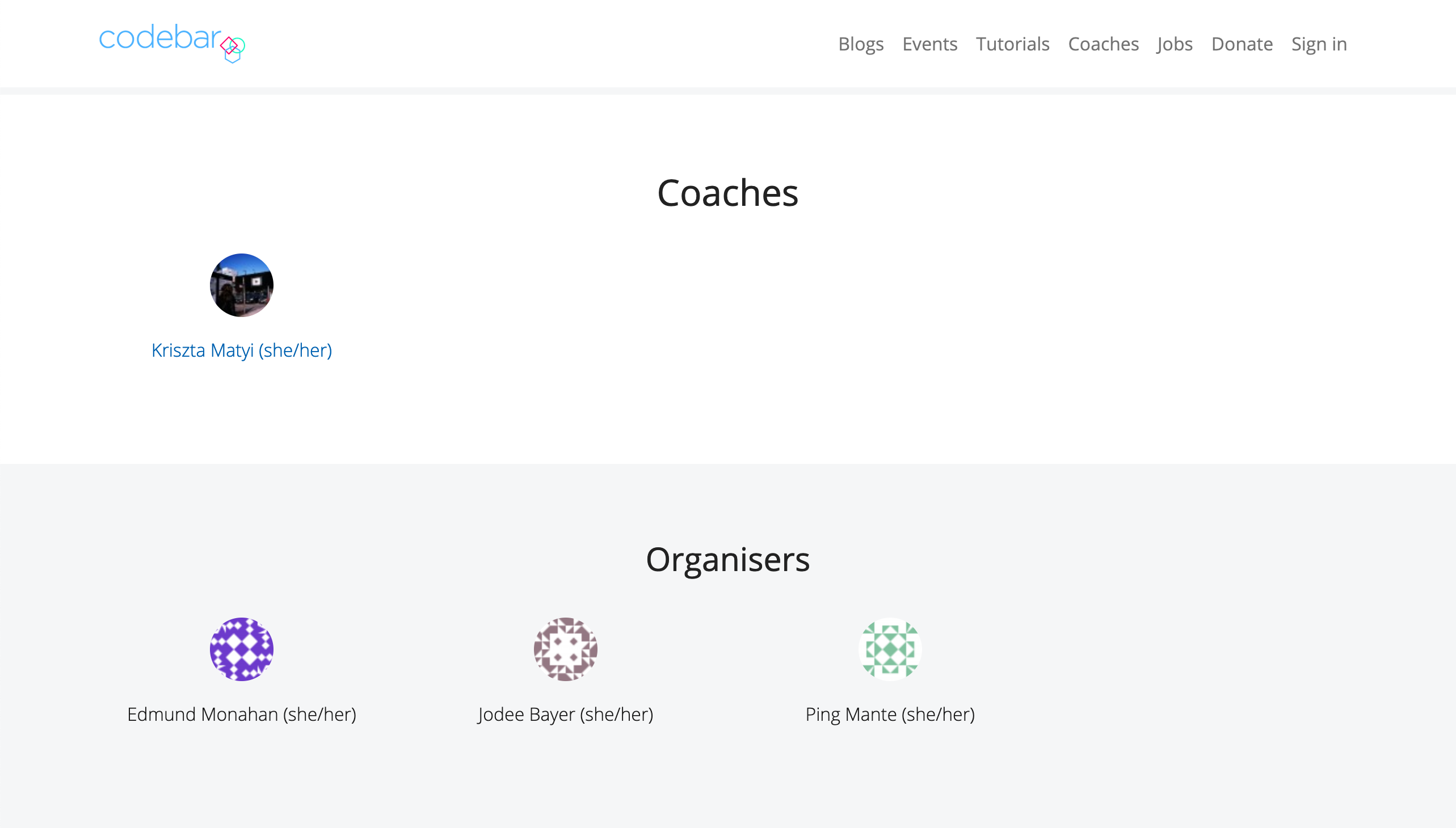1456x828 pixels.
Task: Click Kriszta Matyi's photo avatar
Action: tap(241, 285)
